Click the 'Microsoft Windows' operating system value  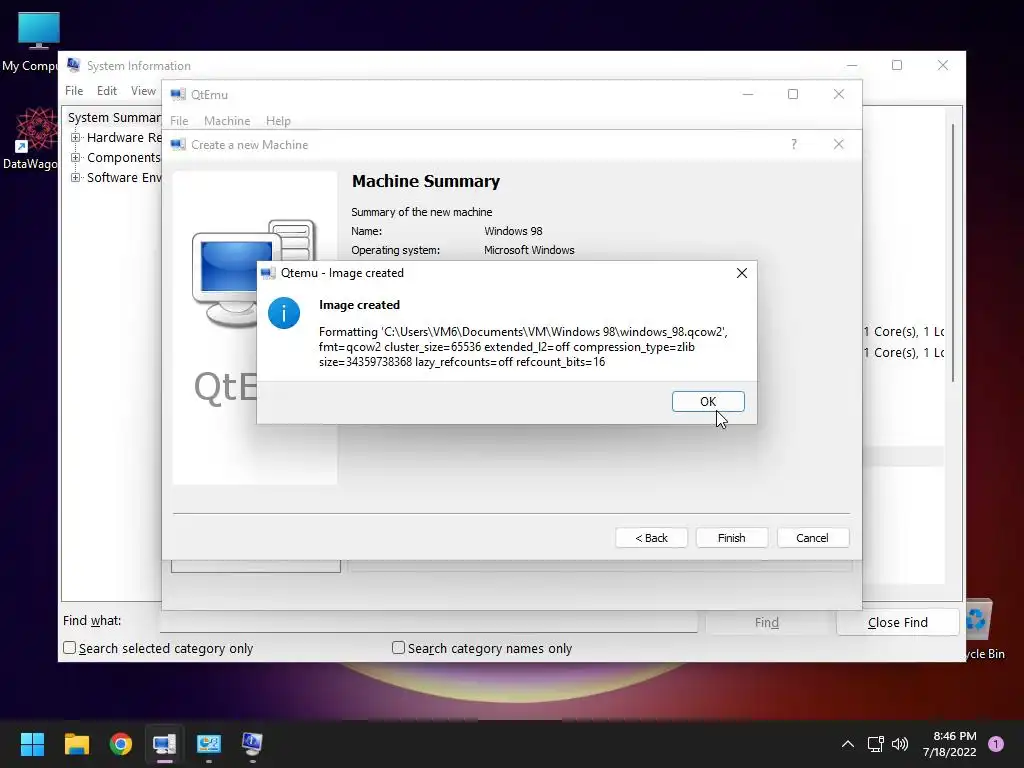pos(529,250)
